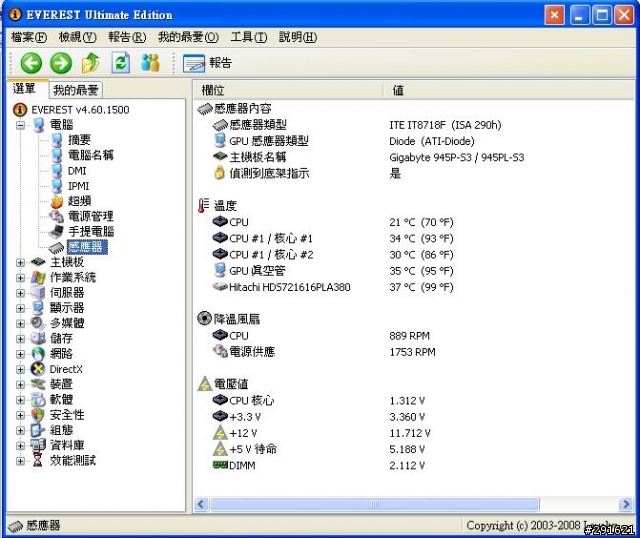Open the 說明(H) menu
The width and height of the screenshot is (640, 538).
pos(298,37)
